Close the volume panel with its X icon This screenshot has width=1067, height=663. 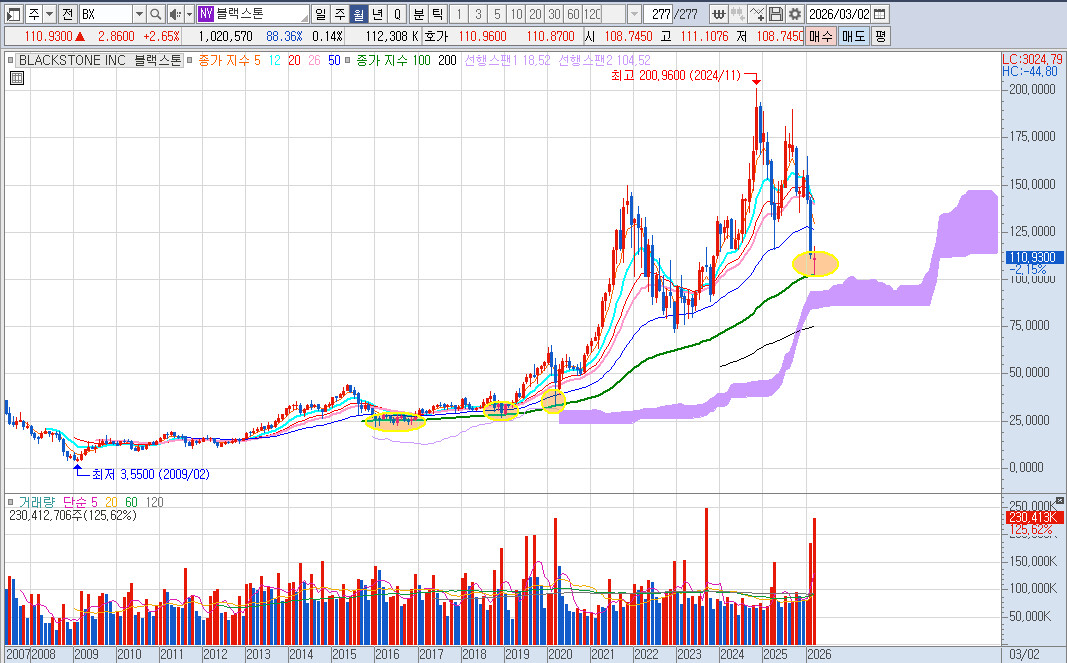1060,500
